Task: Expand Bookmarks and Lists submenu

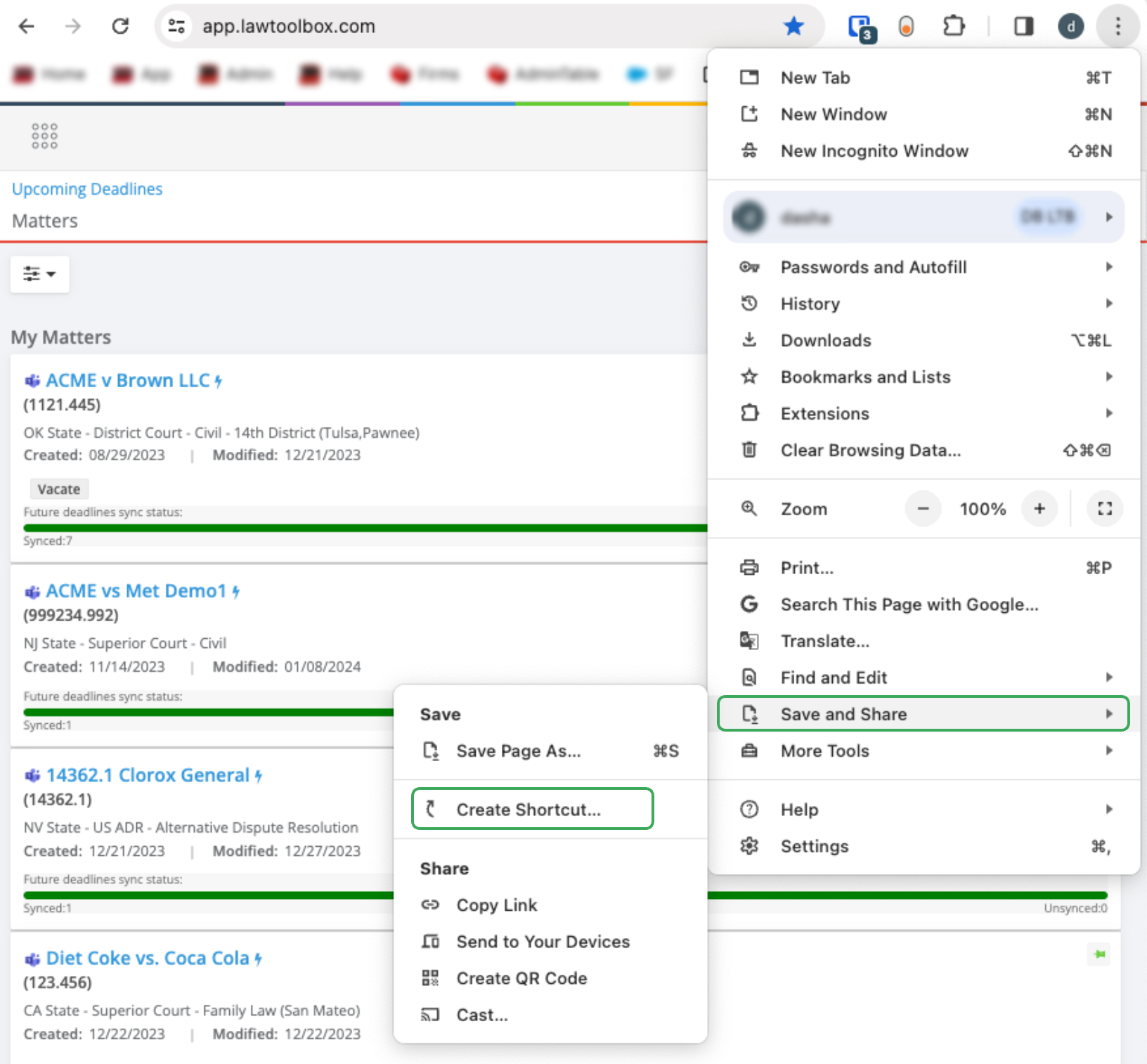Action: [x=924, y=377]
